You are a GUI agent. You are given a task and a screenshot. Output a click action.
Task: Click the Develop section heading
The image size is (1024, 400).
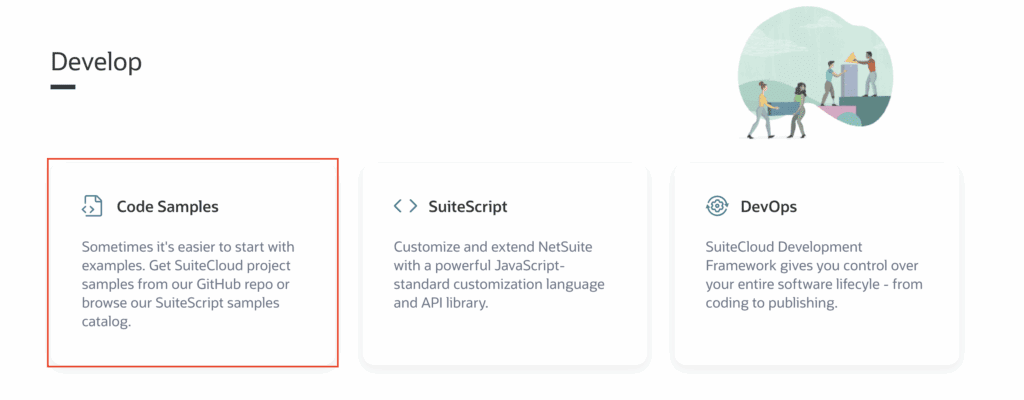click(x=96, y=62)
